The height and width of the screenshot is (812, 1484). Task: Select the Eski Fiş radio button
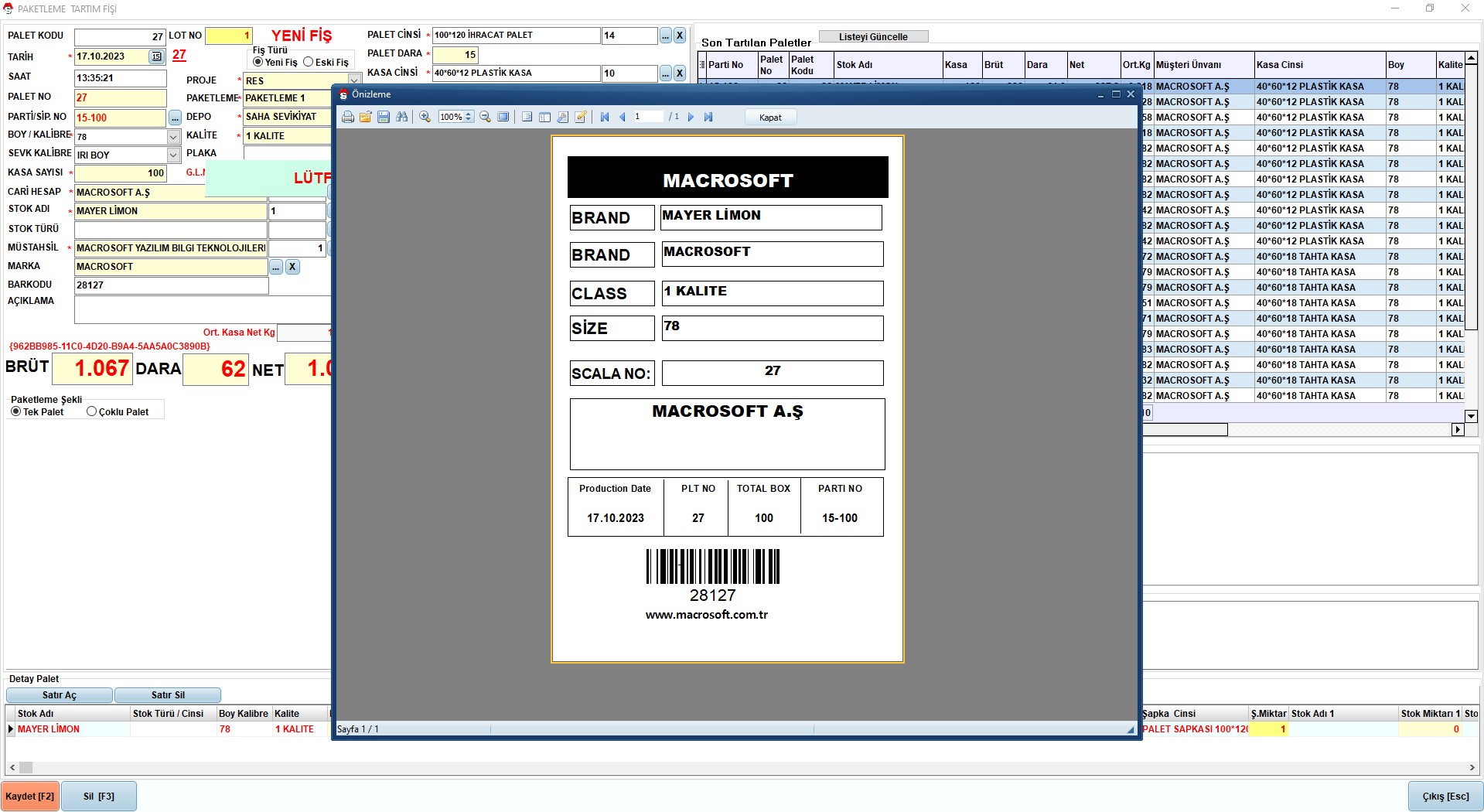click(x=309, y=62)
